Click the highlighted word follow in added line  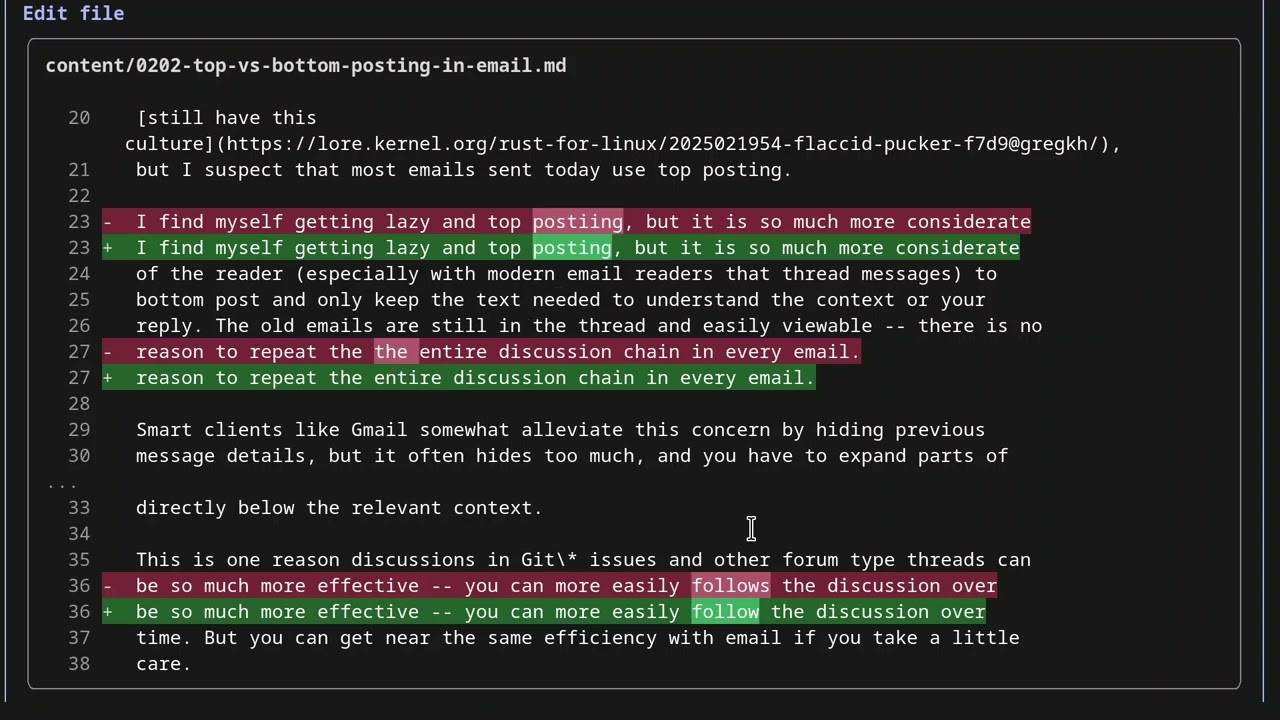click(725, 612)
